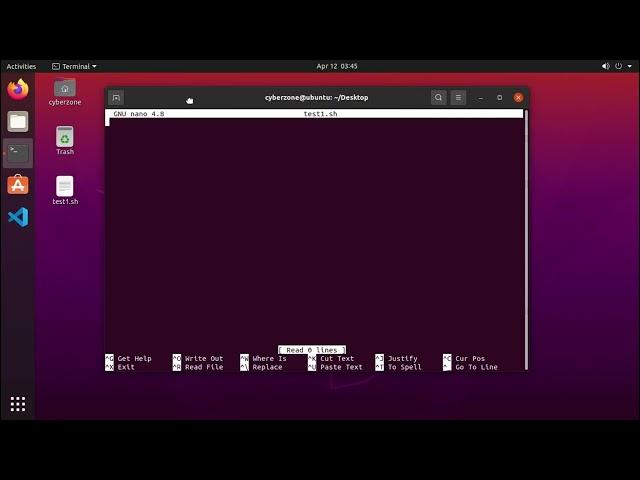Open the terminal hamburger menu

[x=458, y=98]
